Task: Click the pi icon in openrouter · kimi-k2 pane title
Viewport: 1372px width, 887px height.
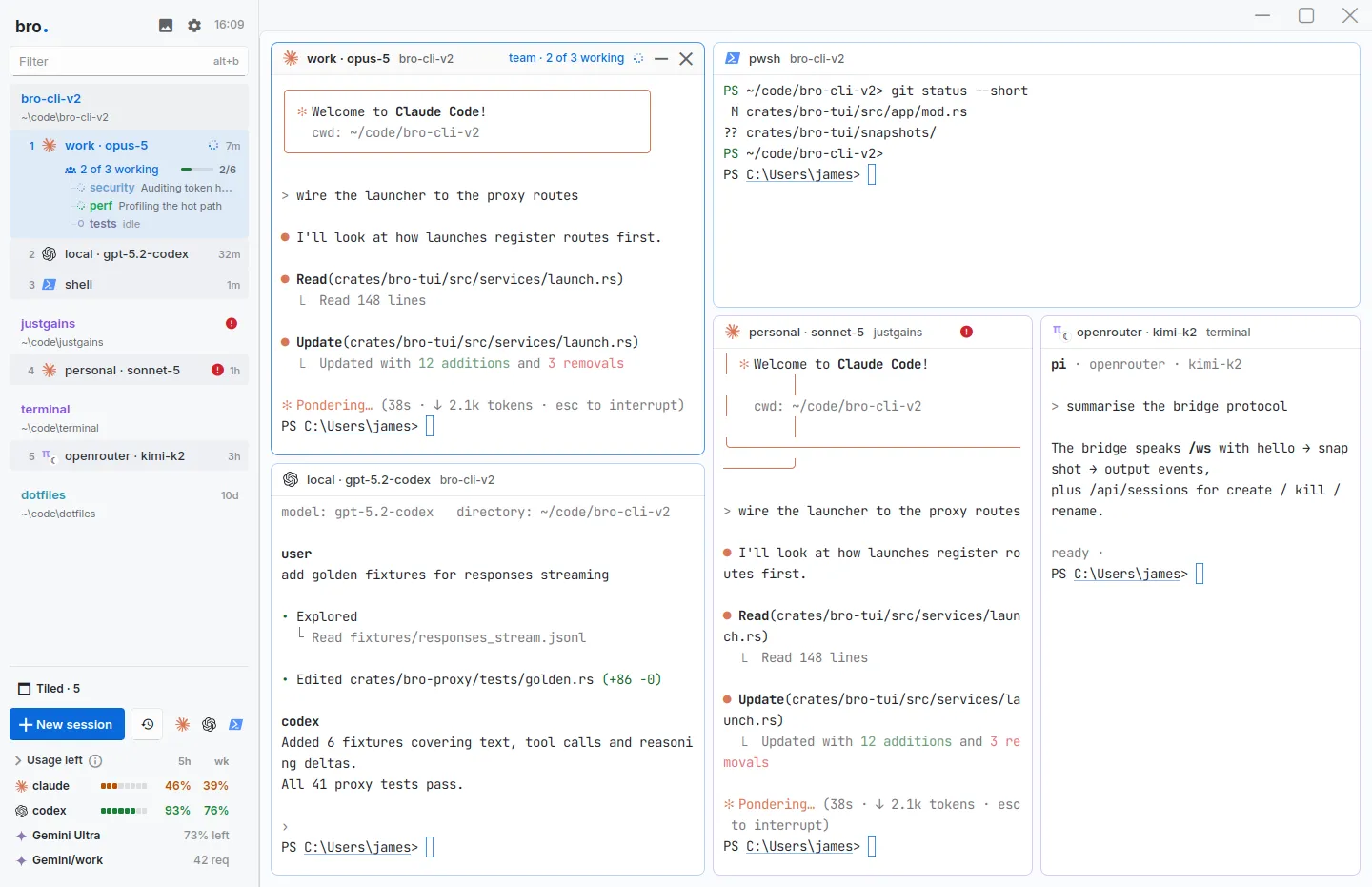Action: coord(1060,332)
